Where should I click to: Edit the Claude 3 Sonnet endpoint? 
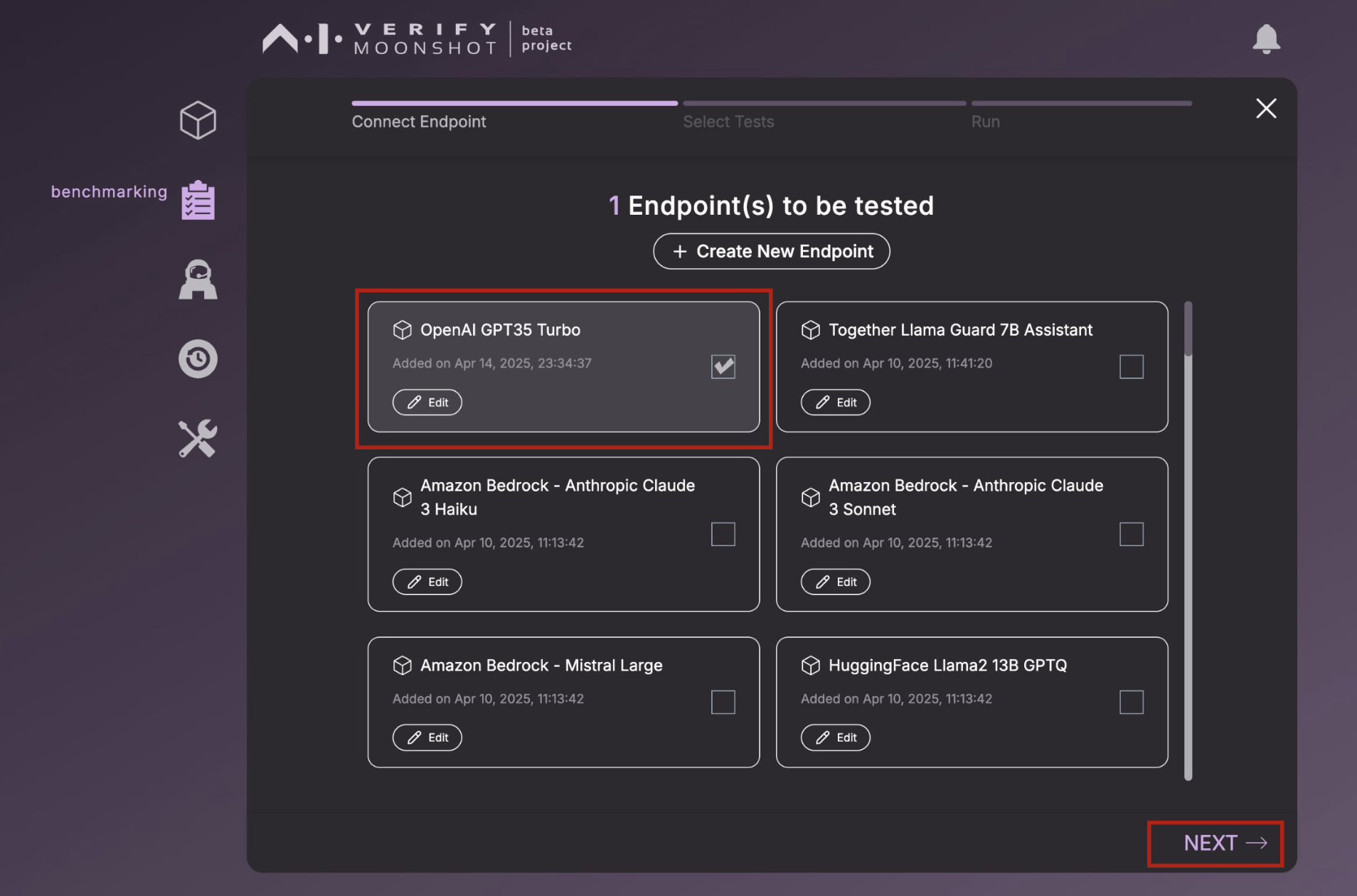point(836,582)
